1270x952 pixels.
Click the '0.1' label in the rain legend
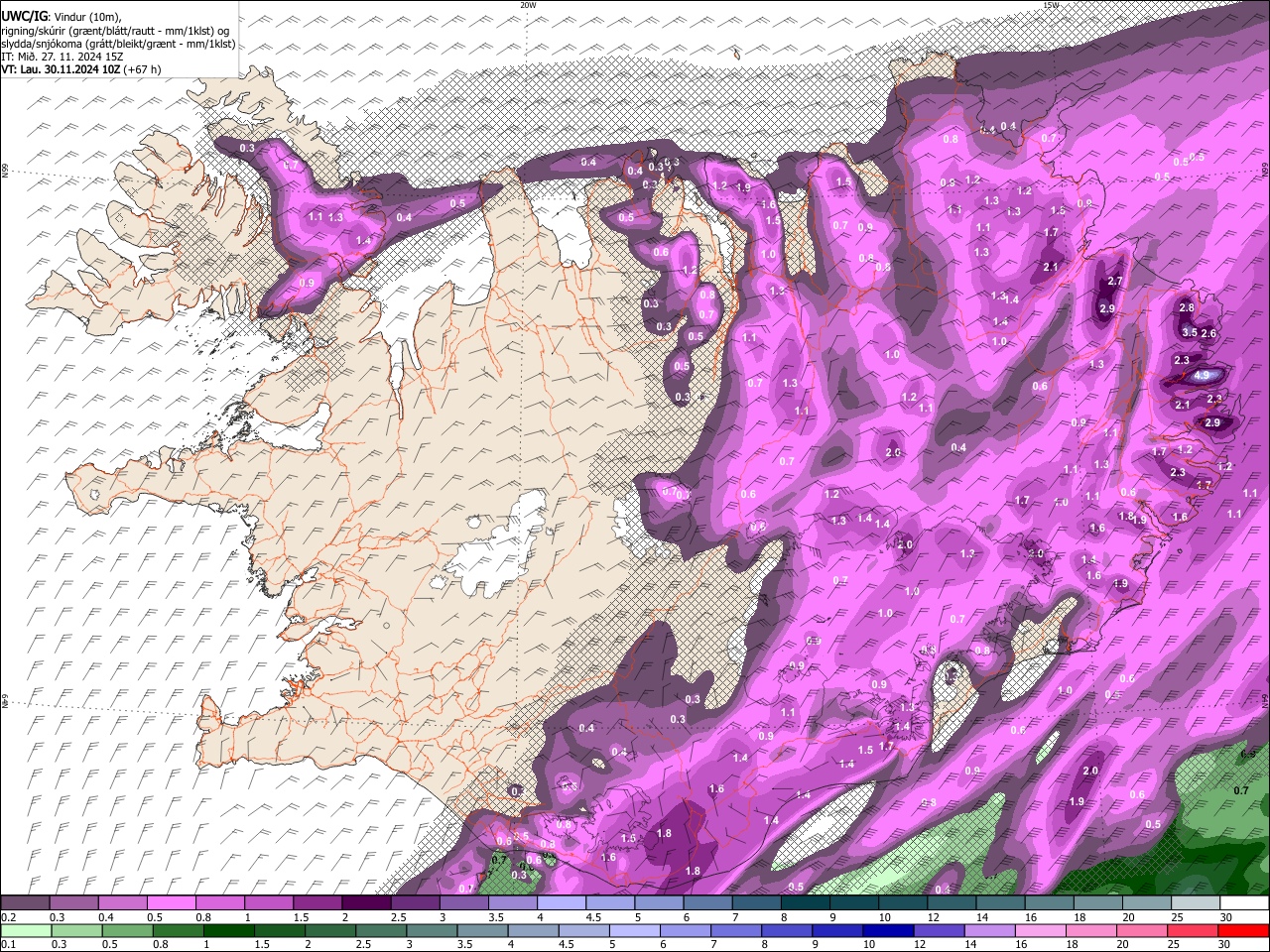click(x=8, y=945)
